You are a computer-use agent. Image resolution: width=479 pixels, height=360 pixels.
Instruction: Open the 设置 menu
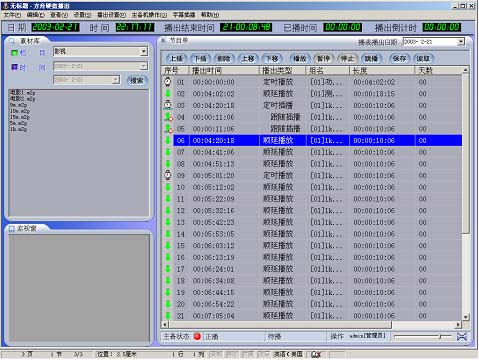[x=82, y=15]
